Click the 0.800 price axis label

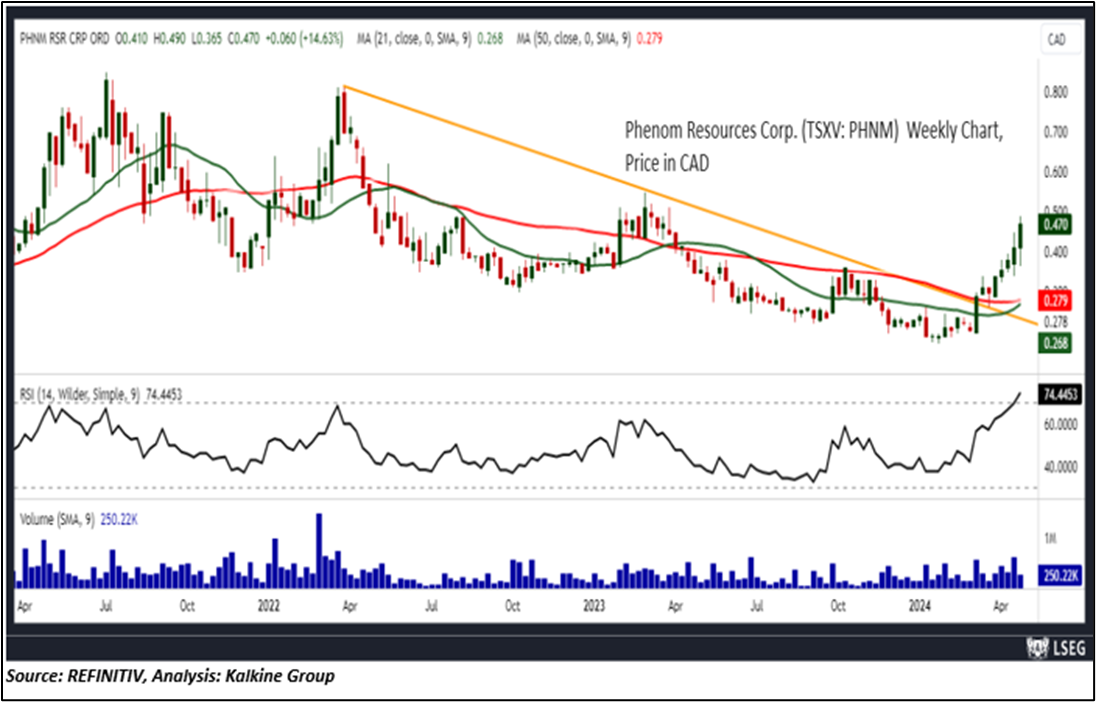tap(1055, 92)
